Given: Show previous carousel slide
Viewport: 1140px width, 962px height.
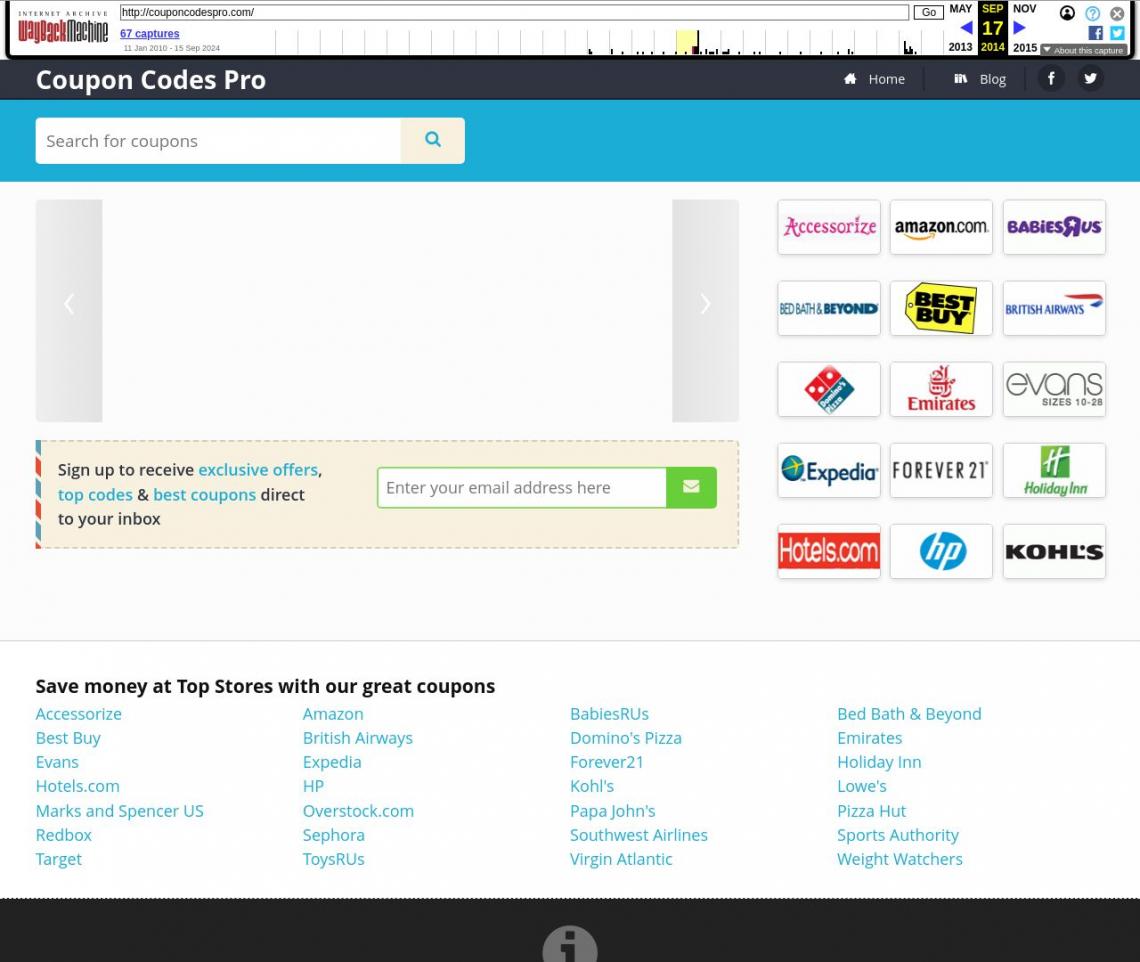Looking at the screenshot, I should point(69,310).
